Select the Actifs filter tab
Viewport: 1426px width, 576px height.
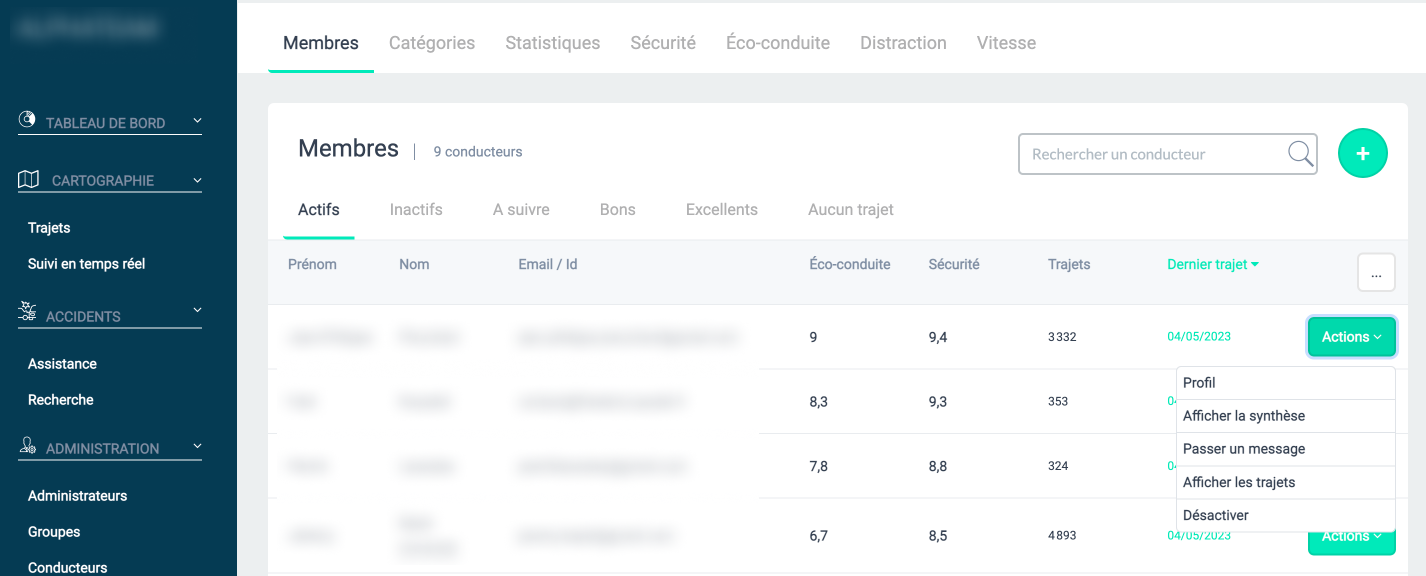(x=319, y=210)
